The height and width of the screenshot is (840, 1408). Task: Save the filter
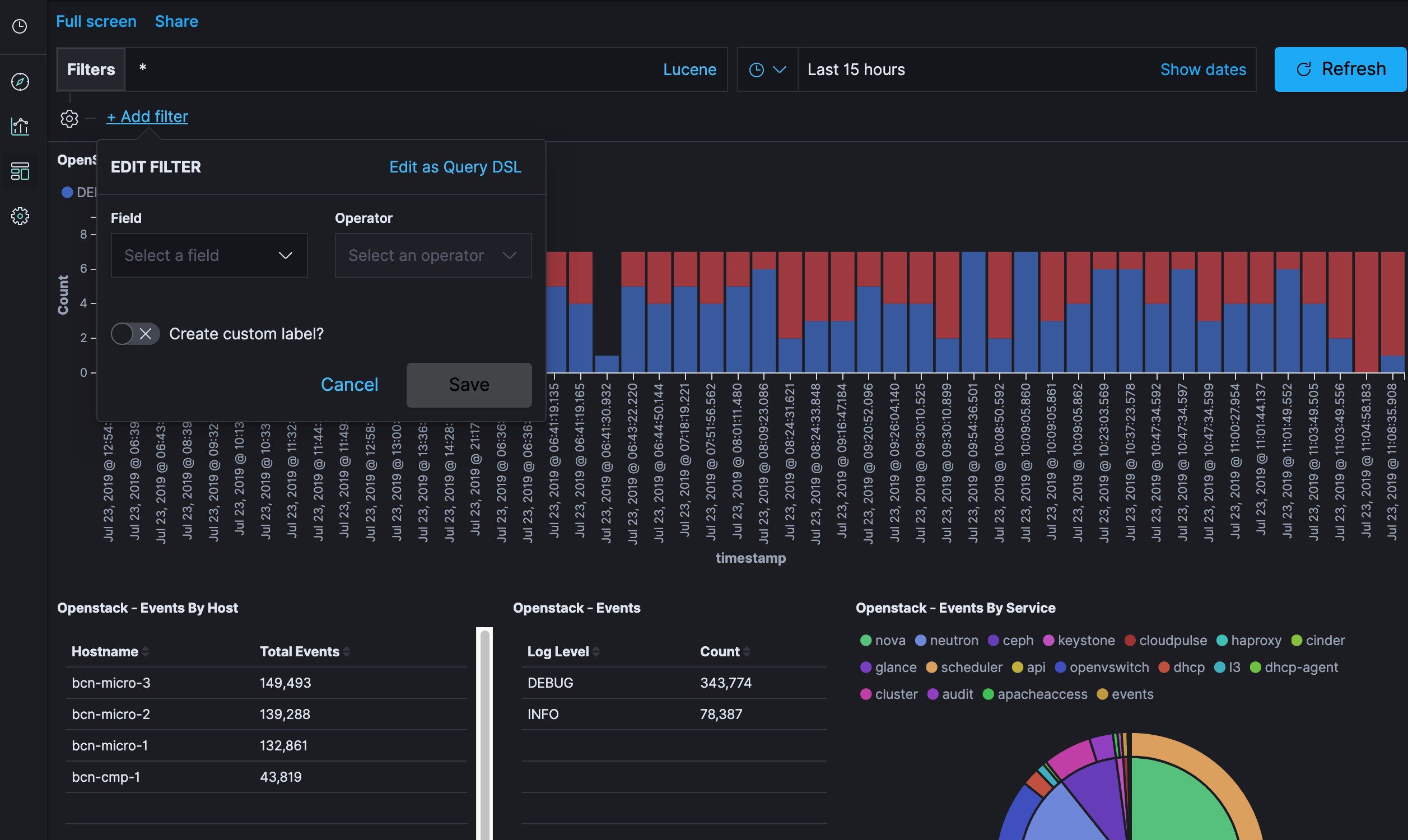click(x=469, y=385)
